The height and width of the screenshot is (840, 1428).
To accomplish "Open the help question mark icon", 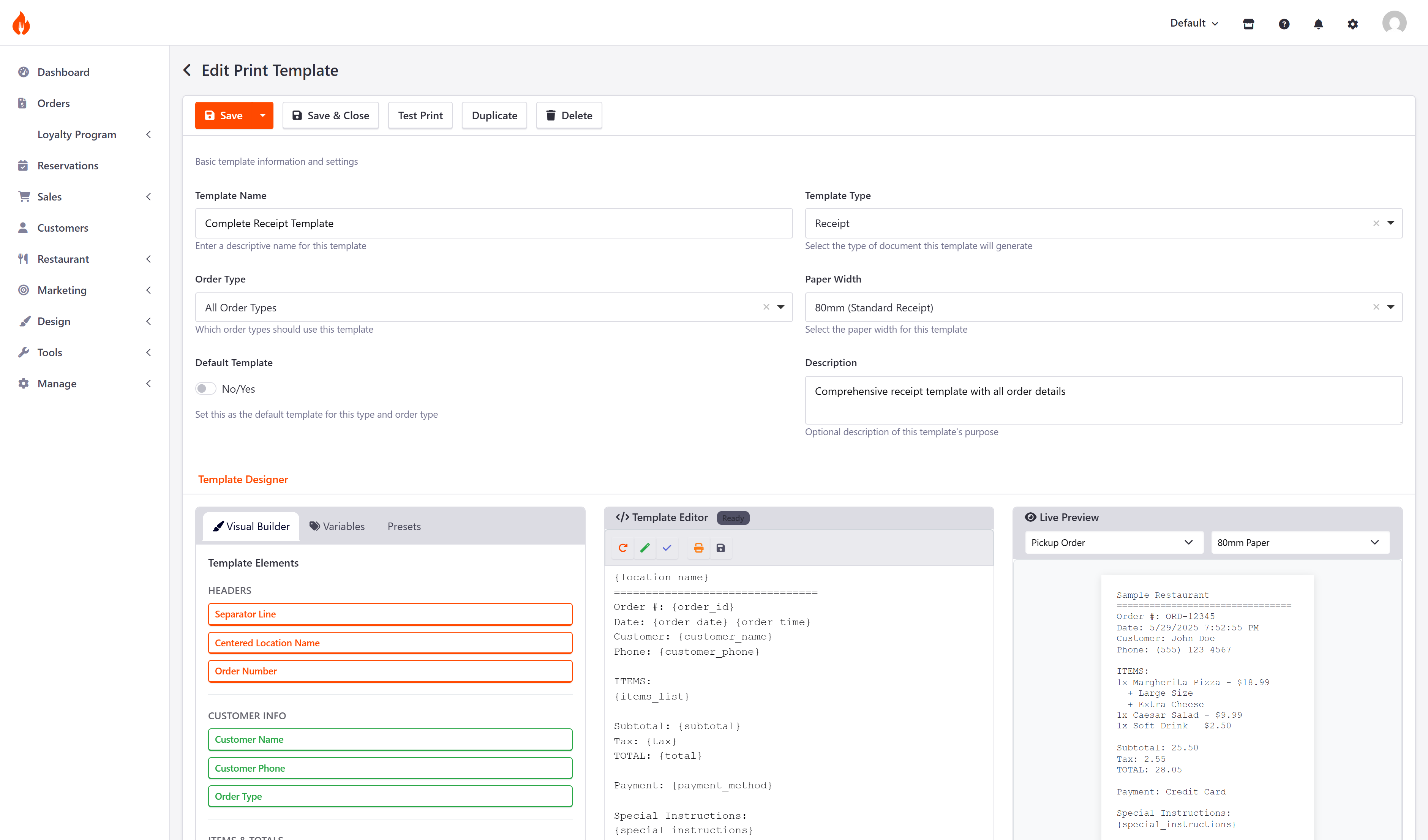I will point(1284,24).
